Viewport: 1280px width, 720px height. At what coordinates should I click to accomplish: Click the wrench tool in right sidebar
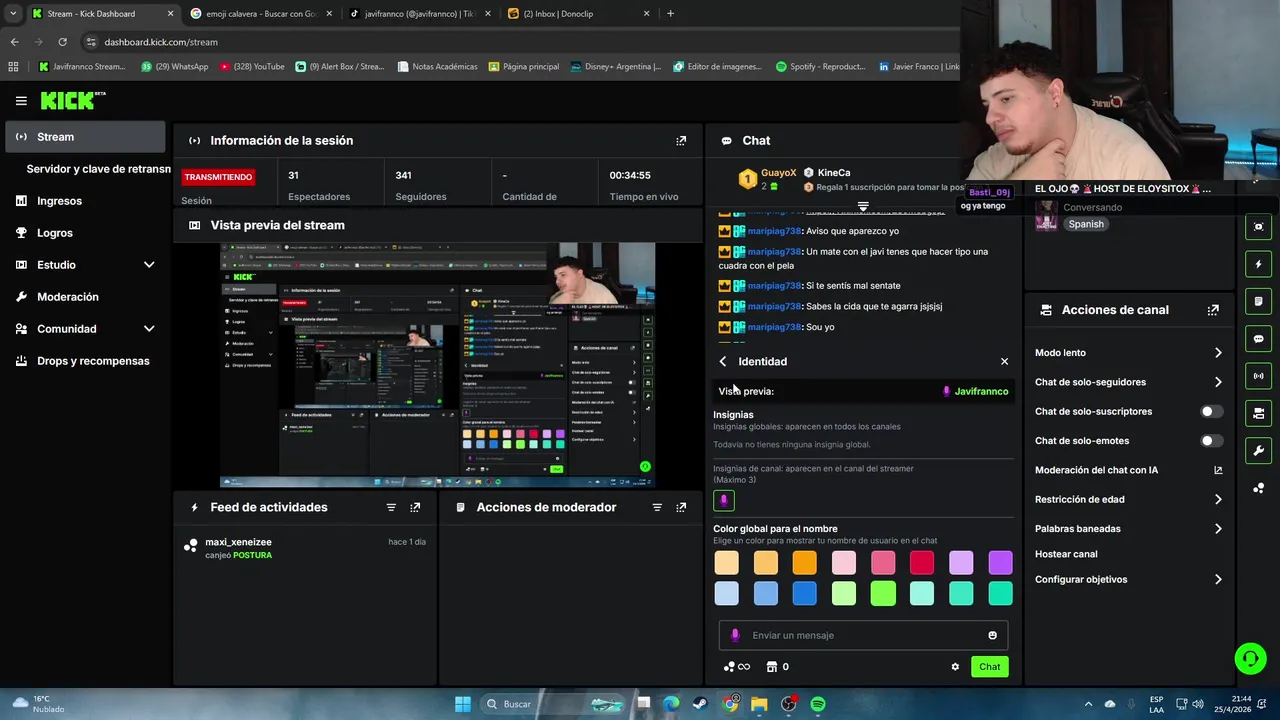[1258, 450]
